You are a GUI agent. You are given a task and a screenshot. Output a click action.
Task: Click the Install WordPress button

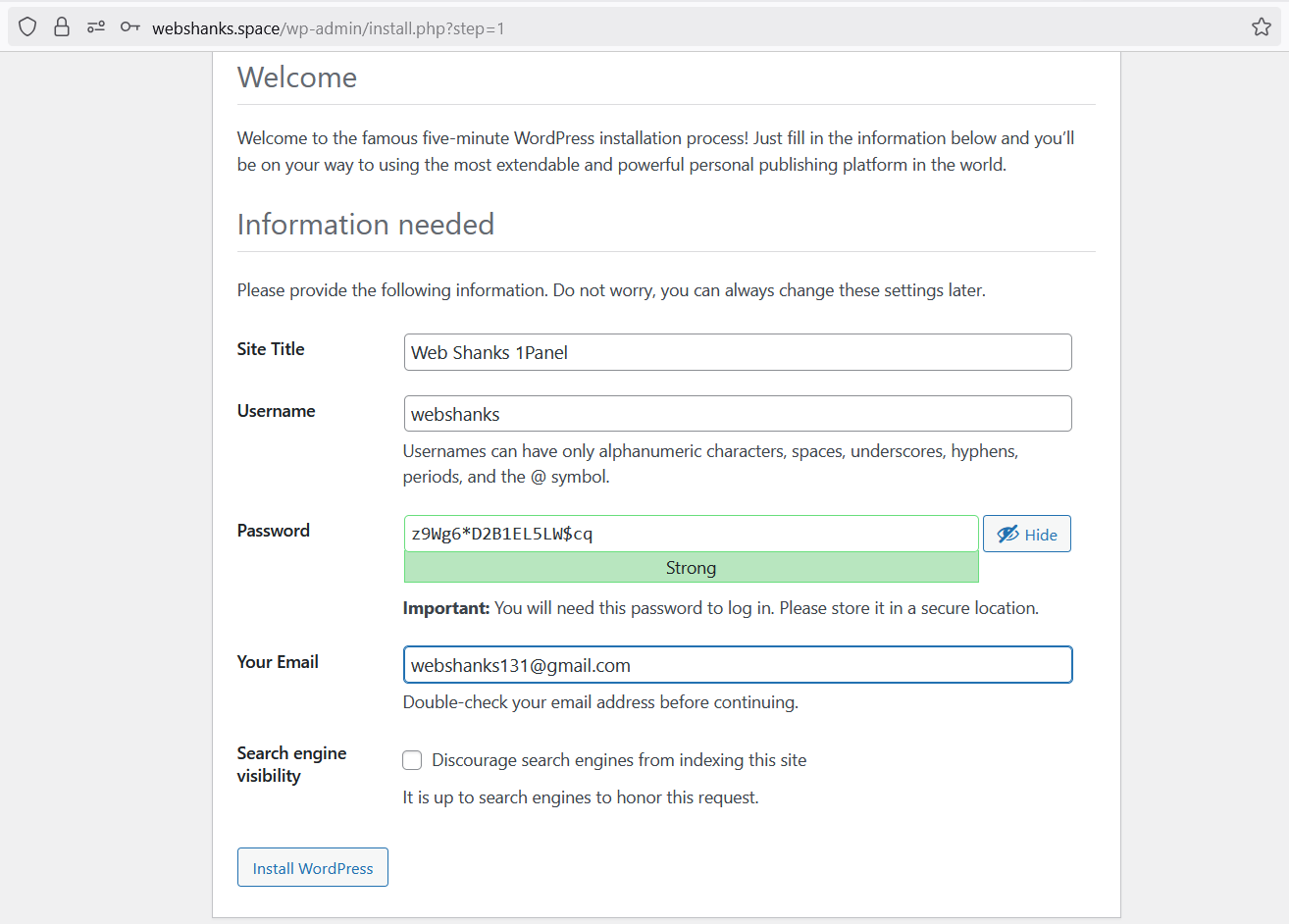[x=313, y=867]
